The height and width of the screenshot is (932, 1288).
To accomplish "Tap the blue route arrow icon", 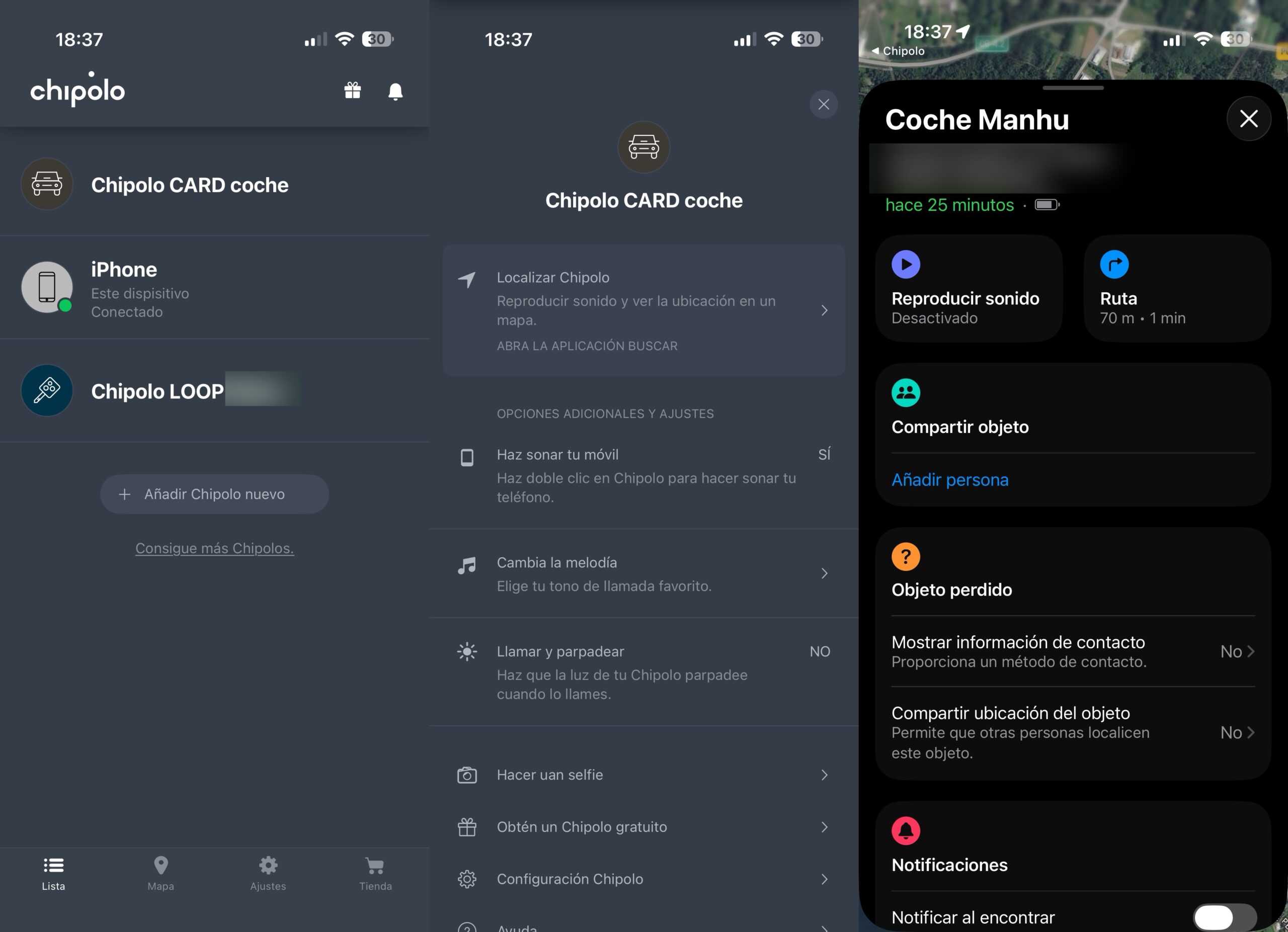I will [1114, 264].
